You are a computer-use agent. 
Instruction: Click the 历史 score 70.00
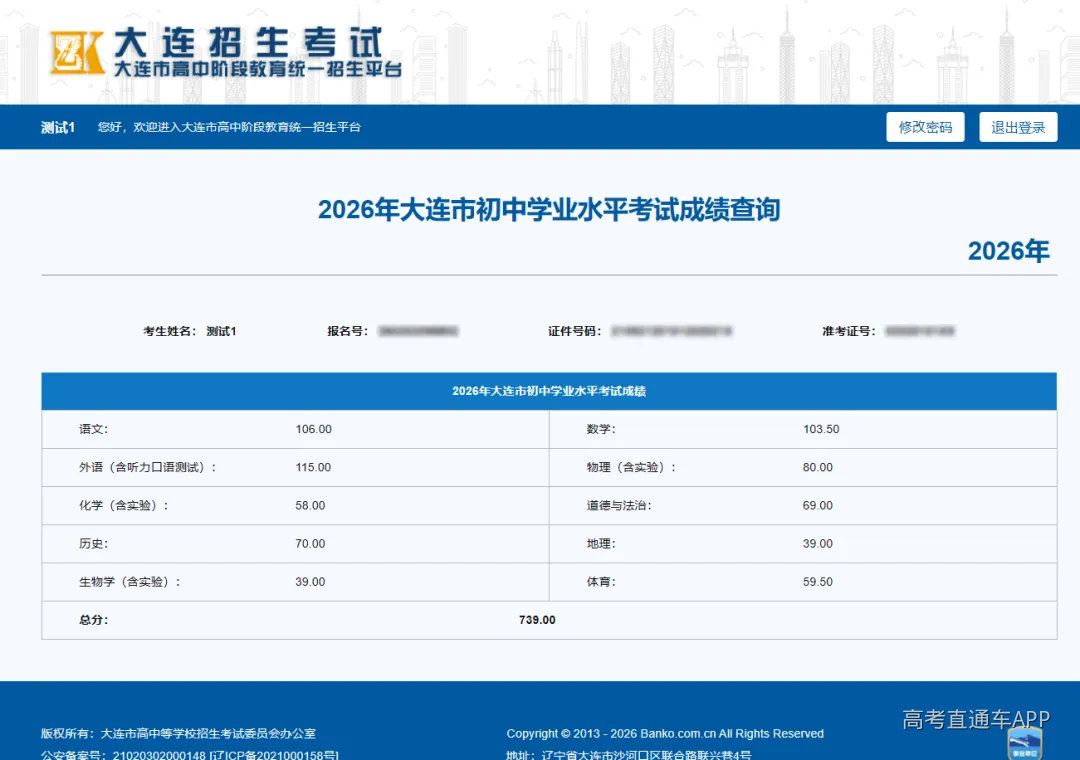tap(310, 544)
